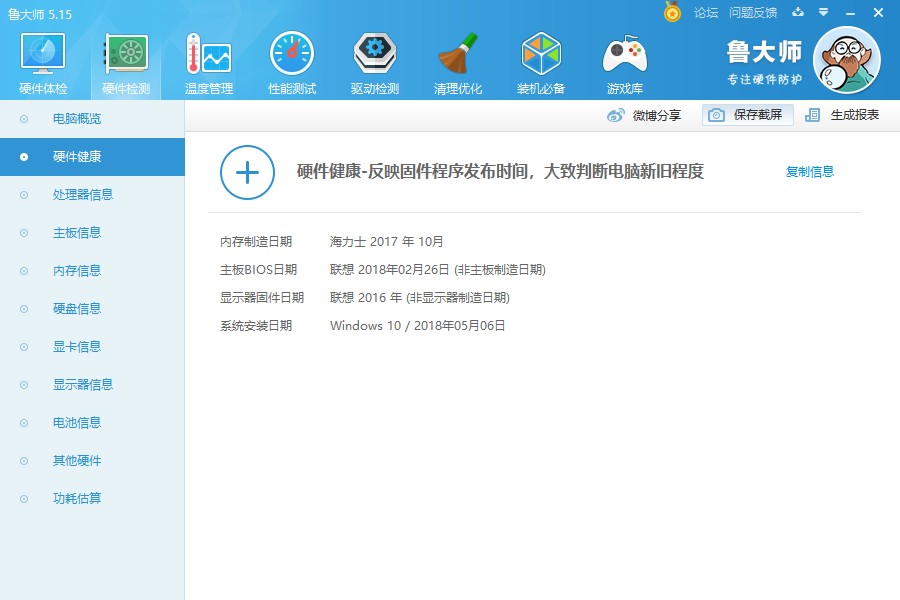Open 问题反馈 feedback link
The width and height of the screenshot is (900, 600).
[753, 13]
